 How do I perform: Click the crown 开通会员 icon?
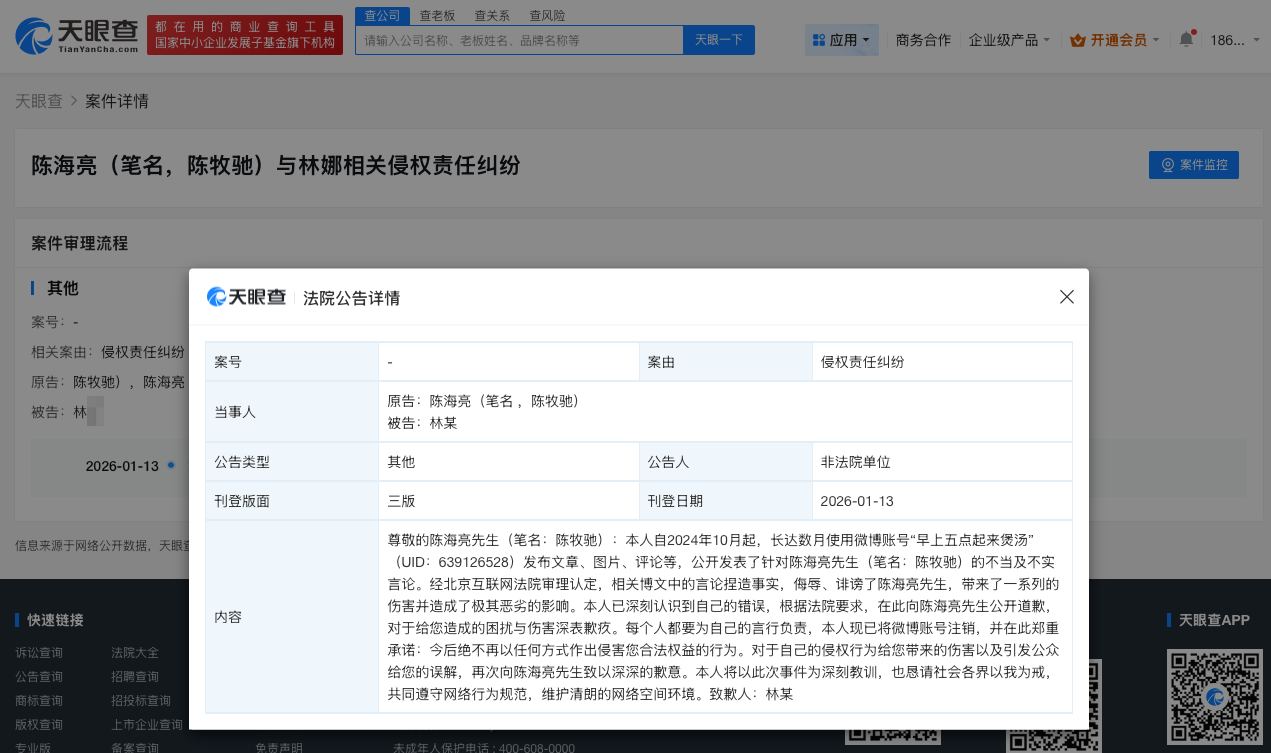point(1079,40)
